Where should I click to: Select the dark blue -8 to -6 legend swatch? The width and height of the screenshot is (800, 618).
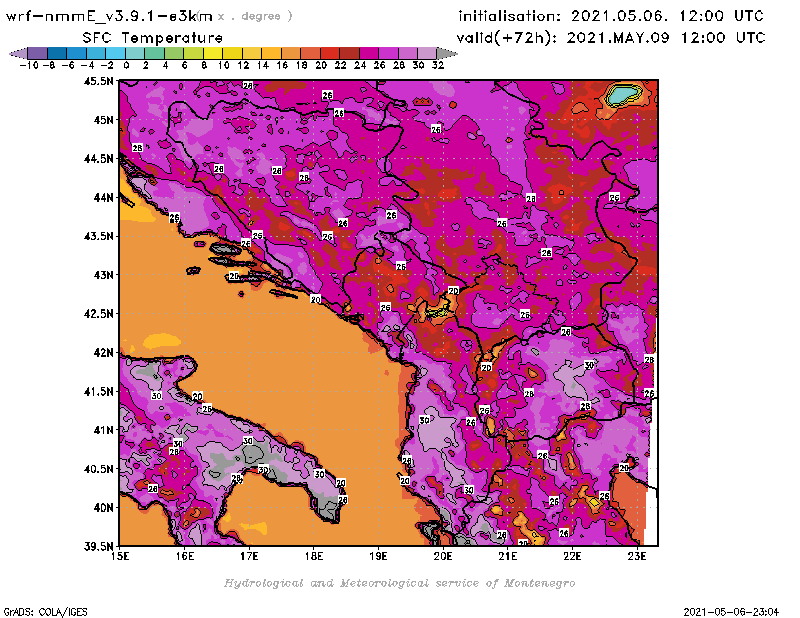click(57, 53)
